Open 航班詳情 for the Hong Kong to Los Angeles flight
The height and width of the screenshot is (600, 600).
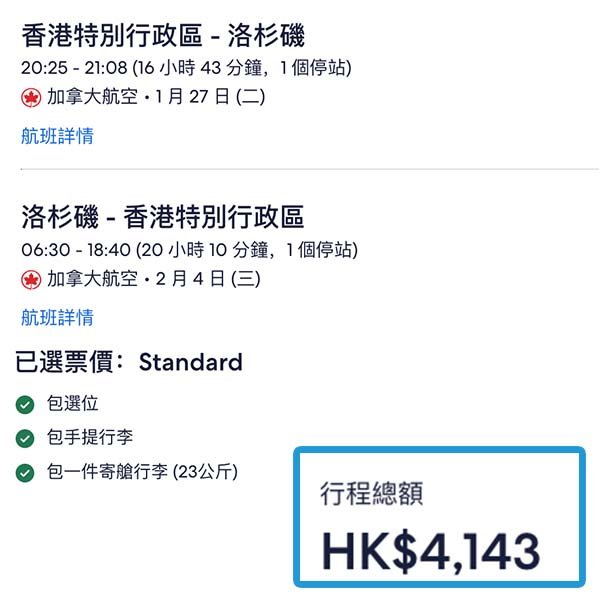[57, 136]
